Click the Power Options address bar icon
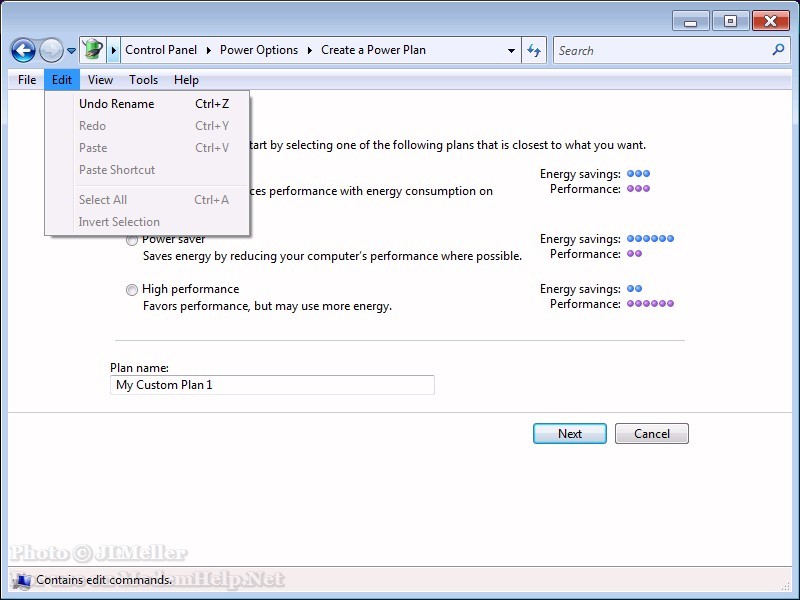Image resolution: width=800 pixels, height=600 pixels. tap(93, 50)
